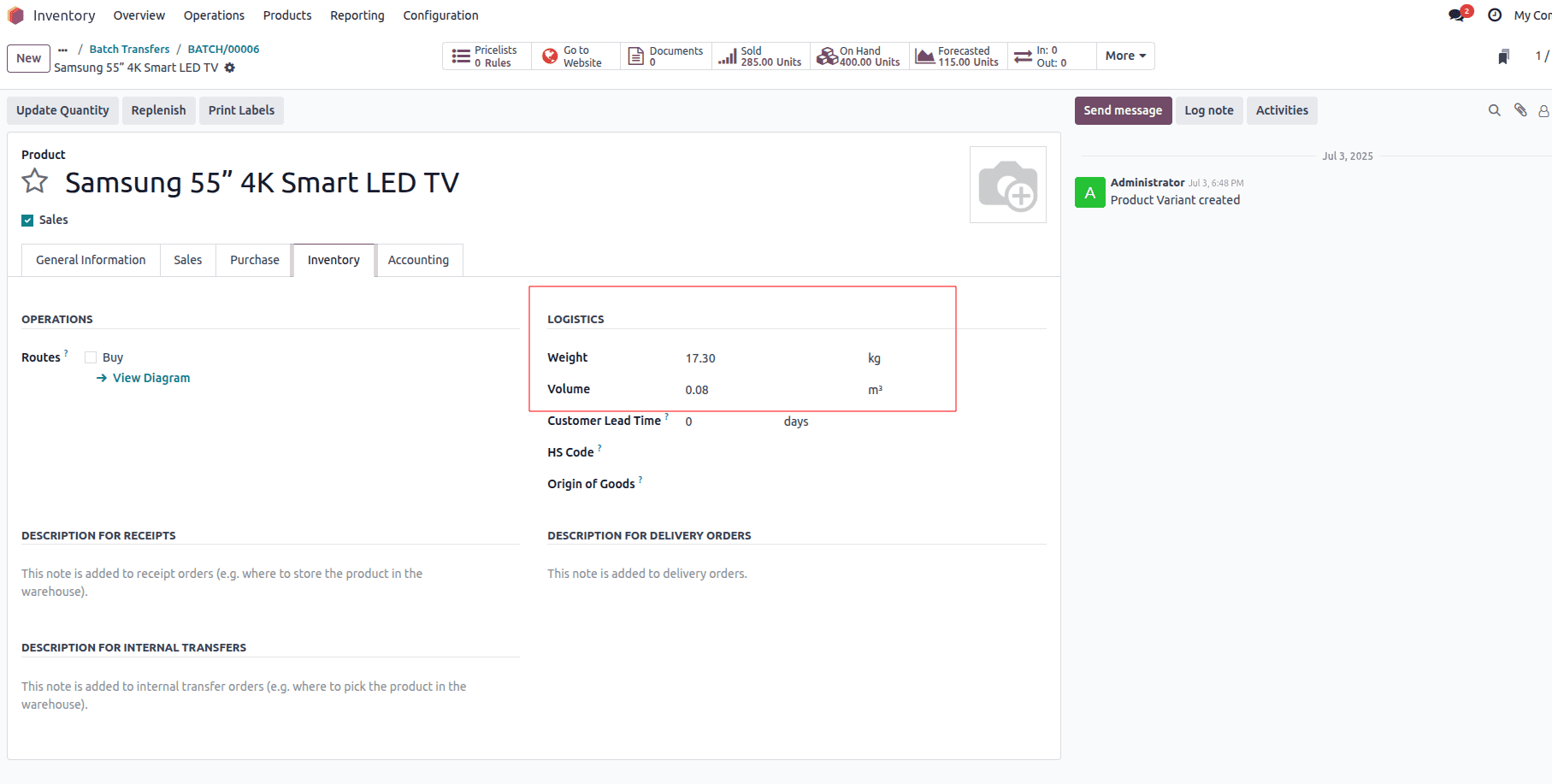1552x784 pixels.
Task: Click the search icon in the chatter
Action: [x=1495, y=110]
